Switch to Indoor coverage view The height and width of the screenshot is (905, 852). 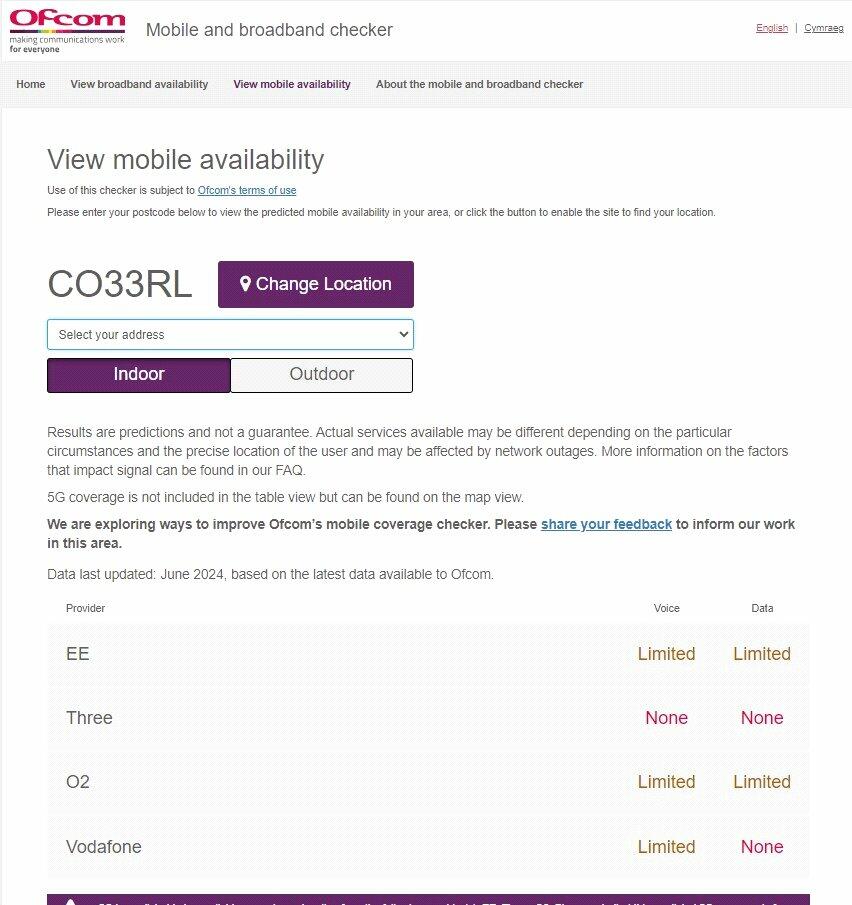139,375
